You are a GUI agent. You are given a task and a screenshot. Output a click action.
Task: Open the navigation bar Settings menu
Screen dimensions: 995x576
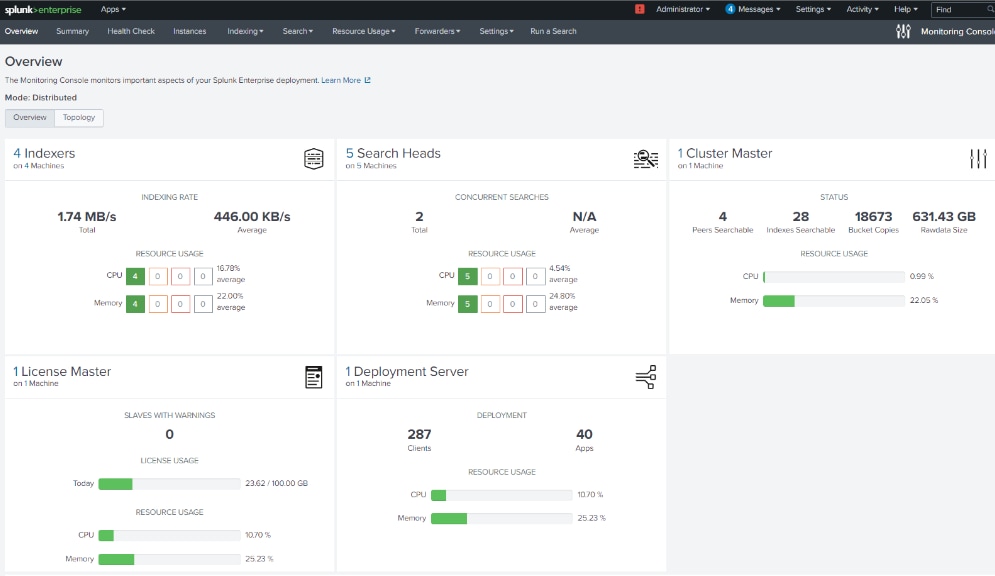coord(496,31)
